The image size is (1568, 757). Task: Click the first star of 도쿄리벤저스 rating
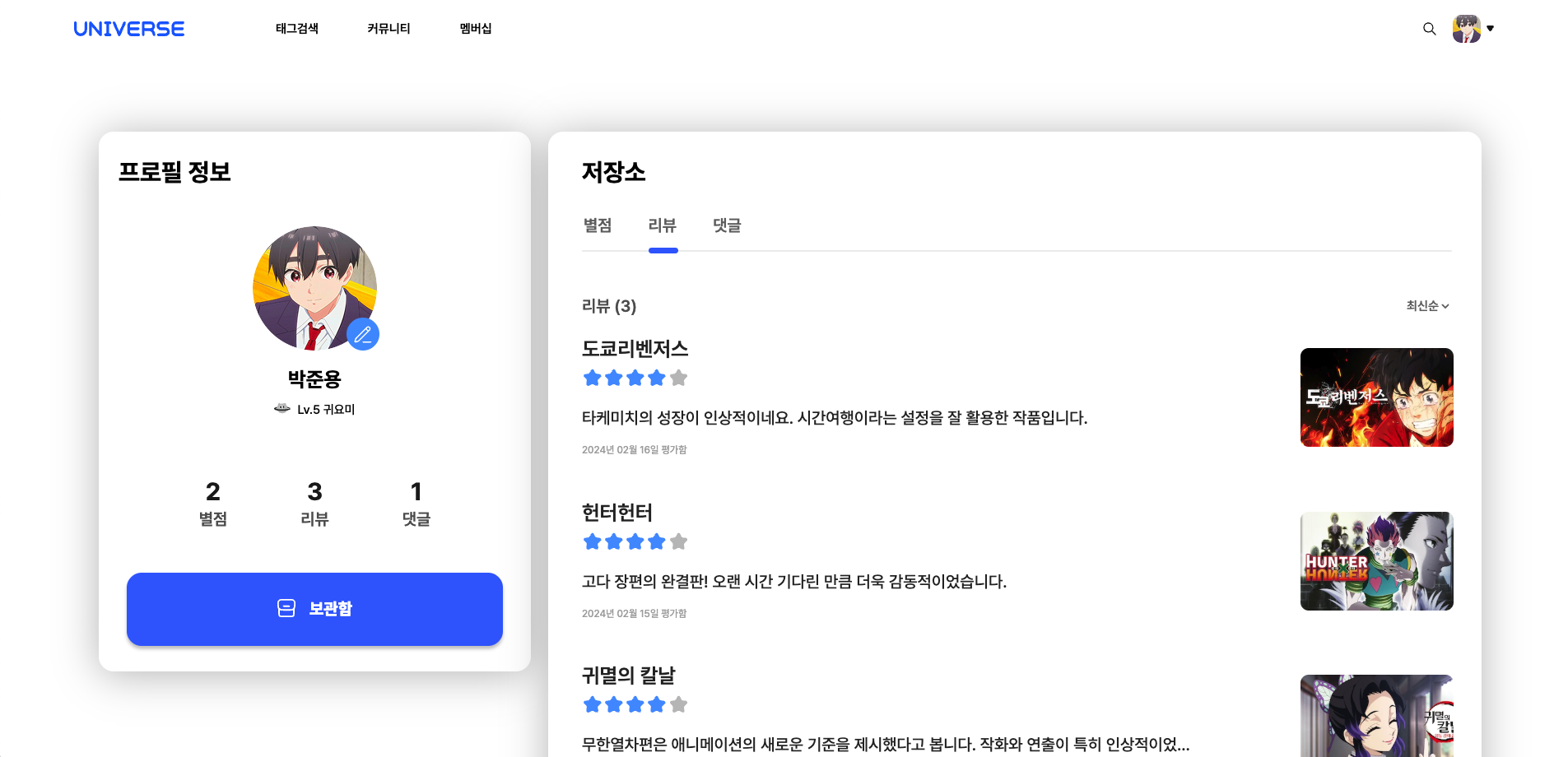point(592,378)
